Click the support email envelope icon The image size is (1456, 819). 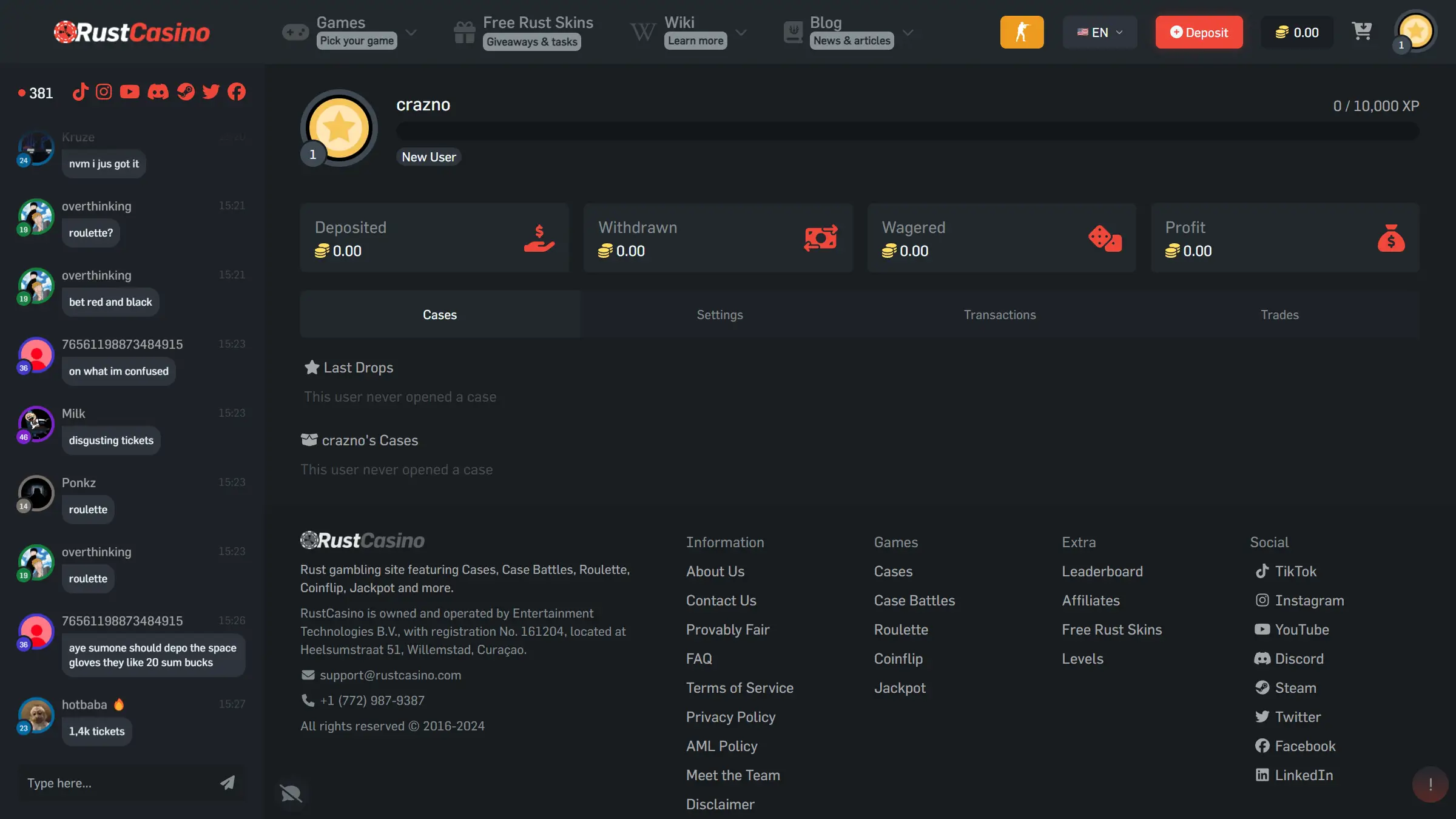(308, 675)
